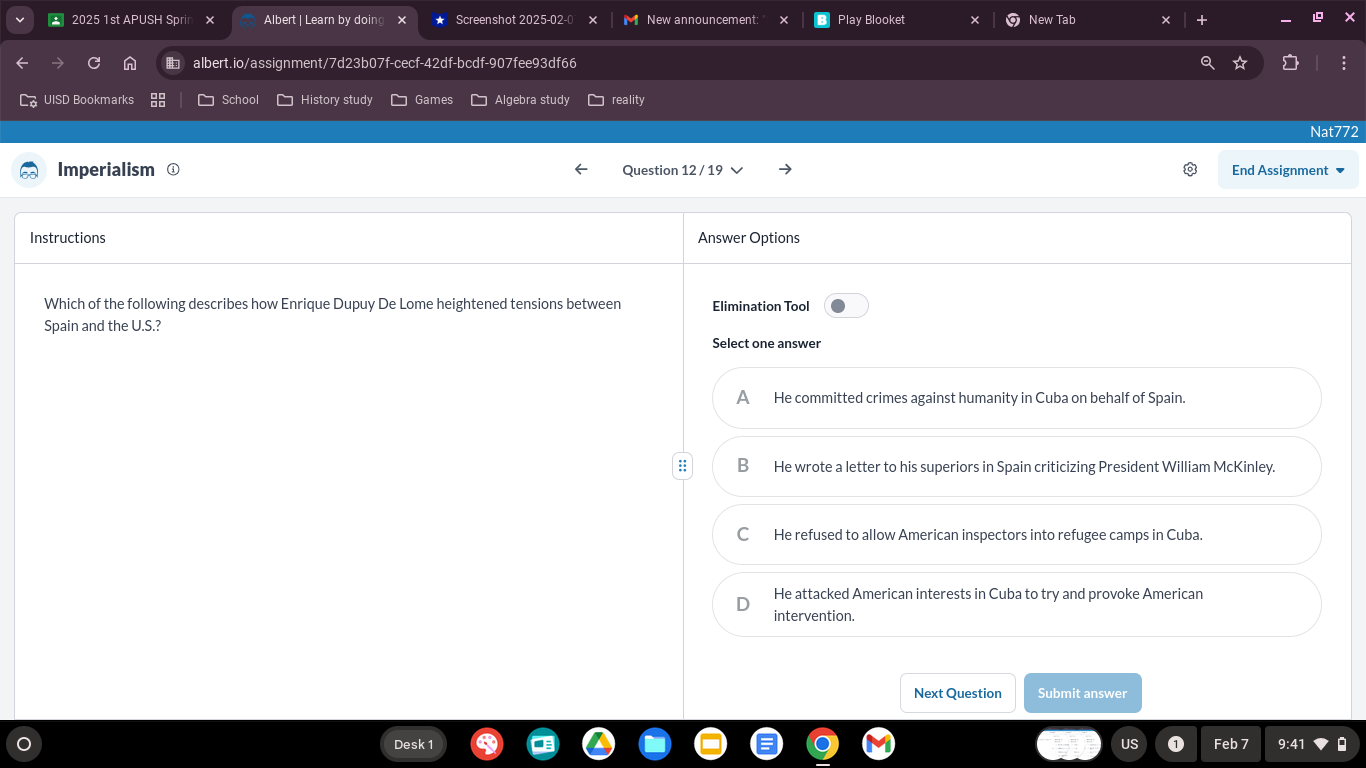Select answer C about refusing American inspectors

(x=1016, y=535)
